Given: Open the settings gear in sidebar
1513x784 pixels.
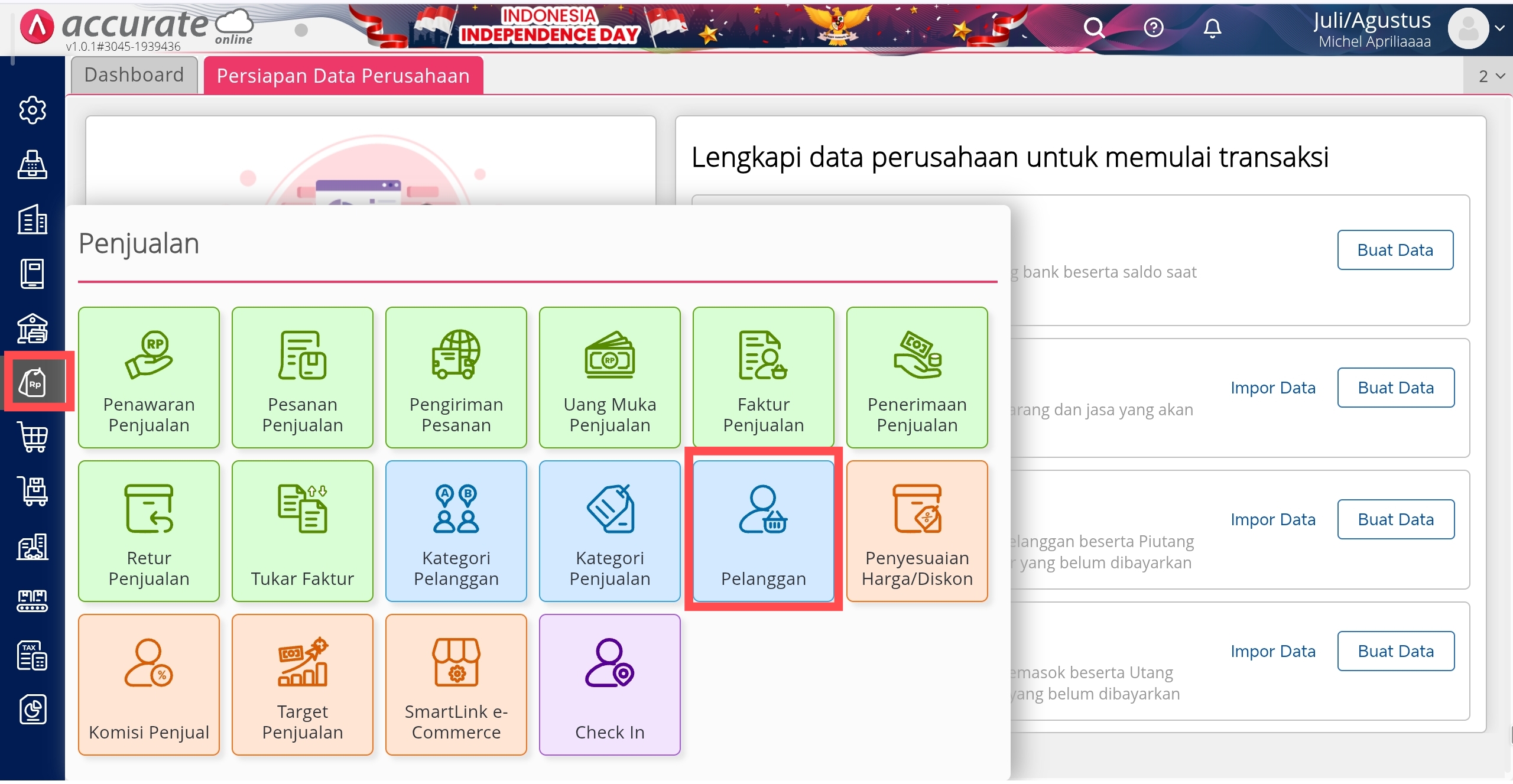Looking at the screenshot, I should (x=33, y=110).
